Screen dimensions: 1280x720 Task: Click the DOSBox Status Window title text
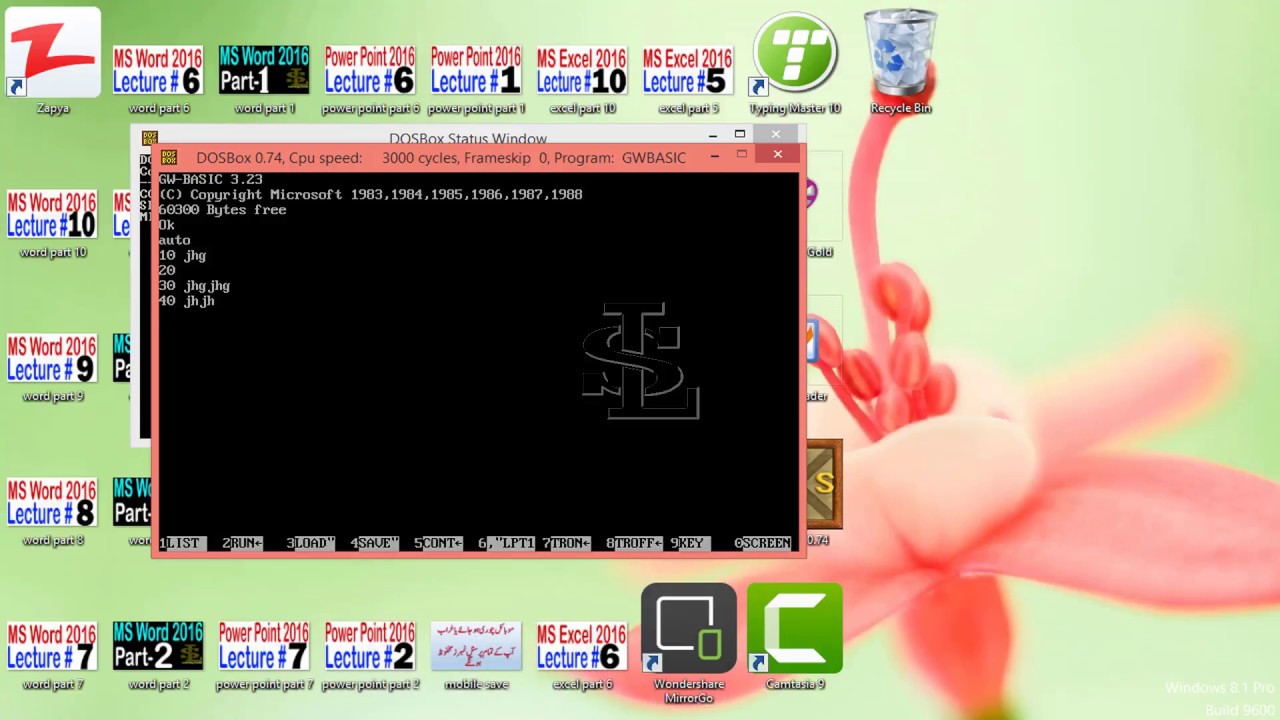pos(468,139)
